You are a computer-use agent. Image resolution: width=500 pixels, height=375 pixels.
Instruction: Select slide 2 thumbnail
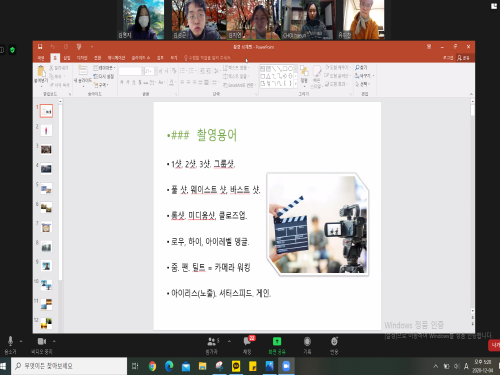(46, 130)
